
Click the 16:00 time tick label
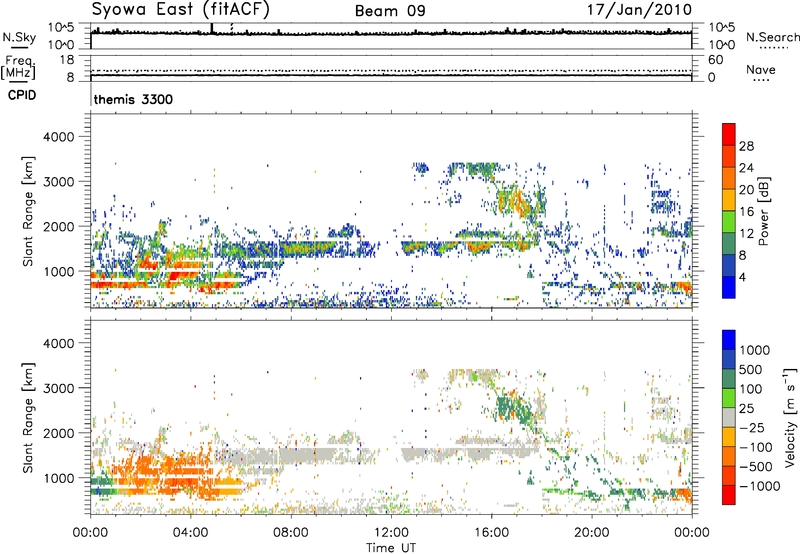pyautogui.click(x=491, y=533)
